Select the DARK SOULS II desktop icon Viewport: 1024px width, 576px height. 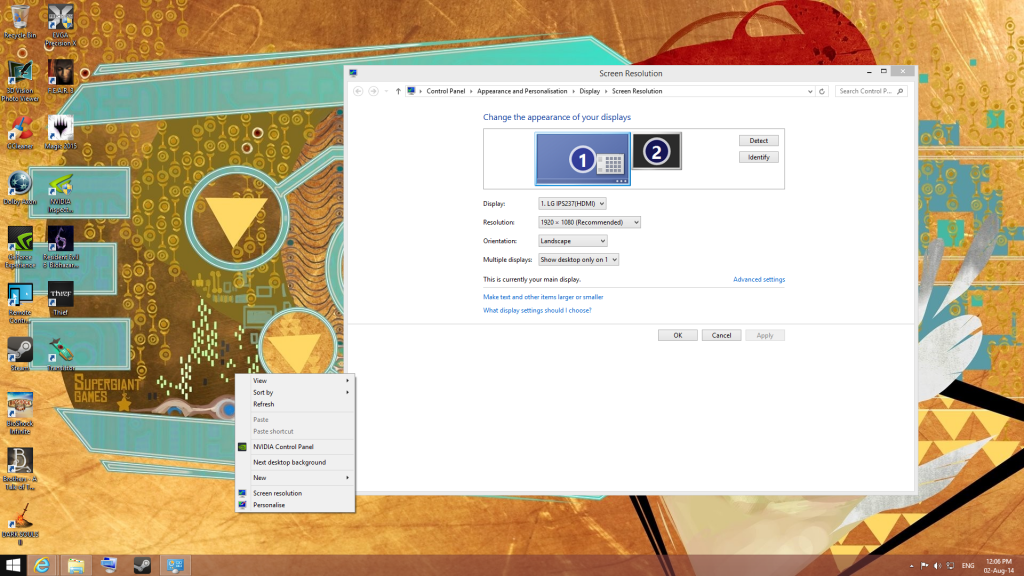point(20,524)
